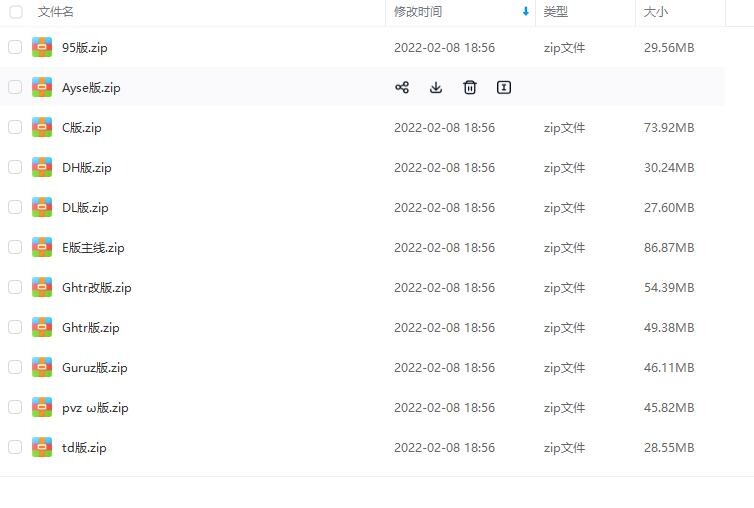Tick the select-all checkbox in the header
The image size is (754, 508).
point(16,12)
